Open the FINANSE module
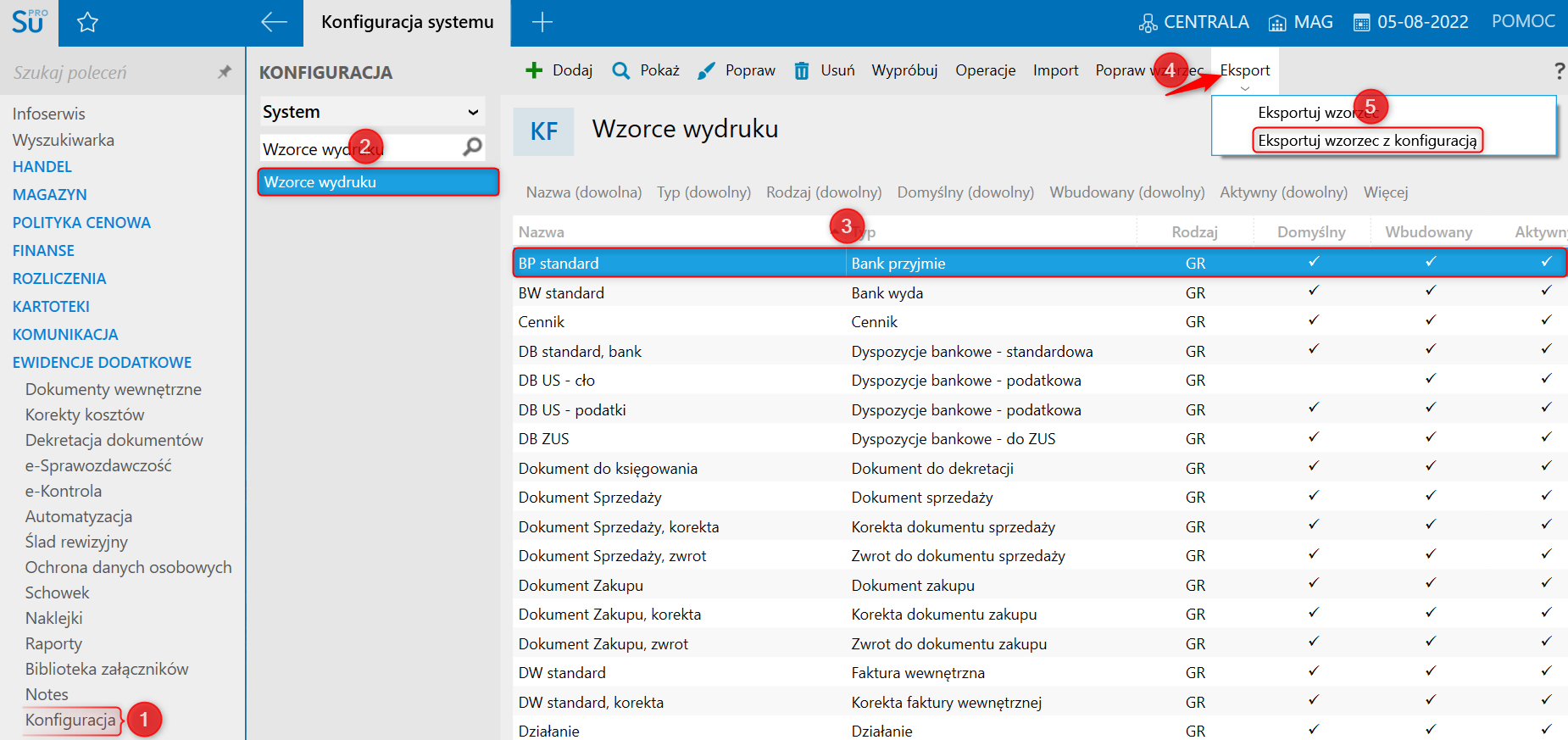This screenshot has height=740, width=1568. (43, 251)
